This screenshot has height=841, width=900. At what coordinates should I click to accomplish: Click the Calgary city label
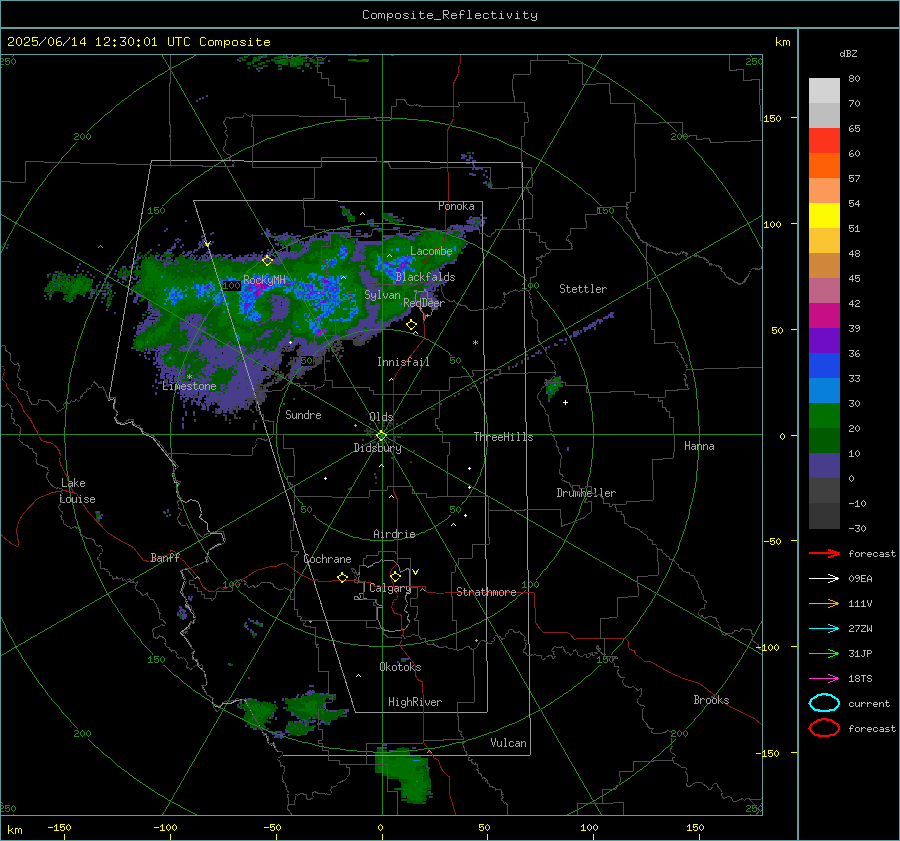(390, 588)
